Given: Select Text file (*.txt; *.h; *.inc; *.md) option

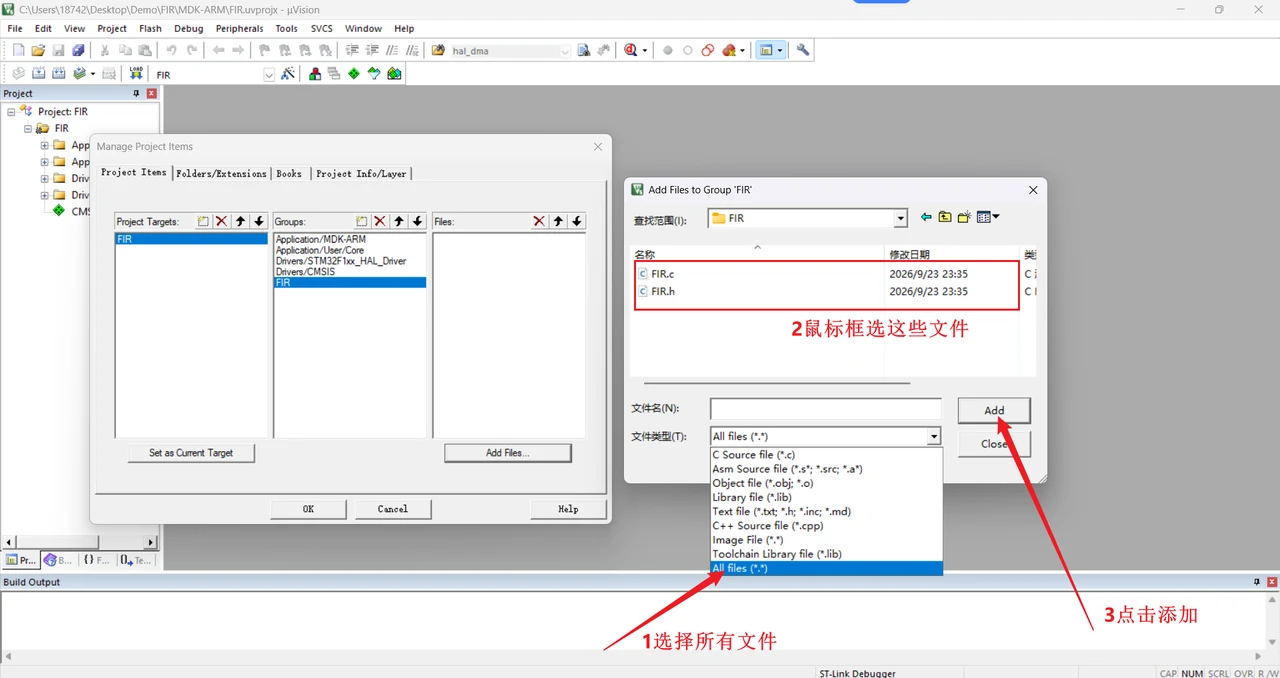Looking at the screenshot, I should pos(826,511).
